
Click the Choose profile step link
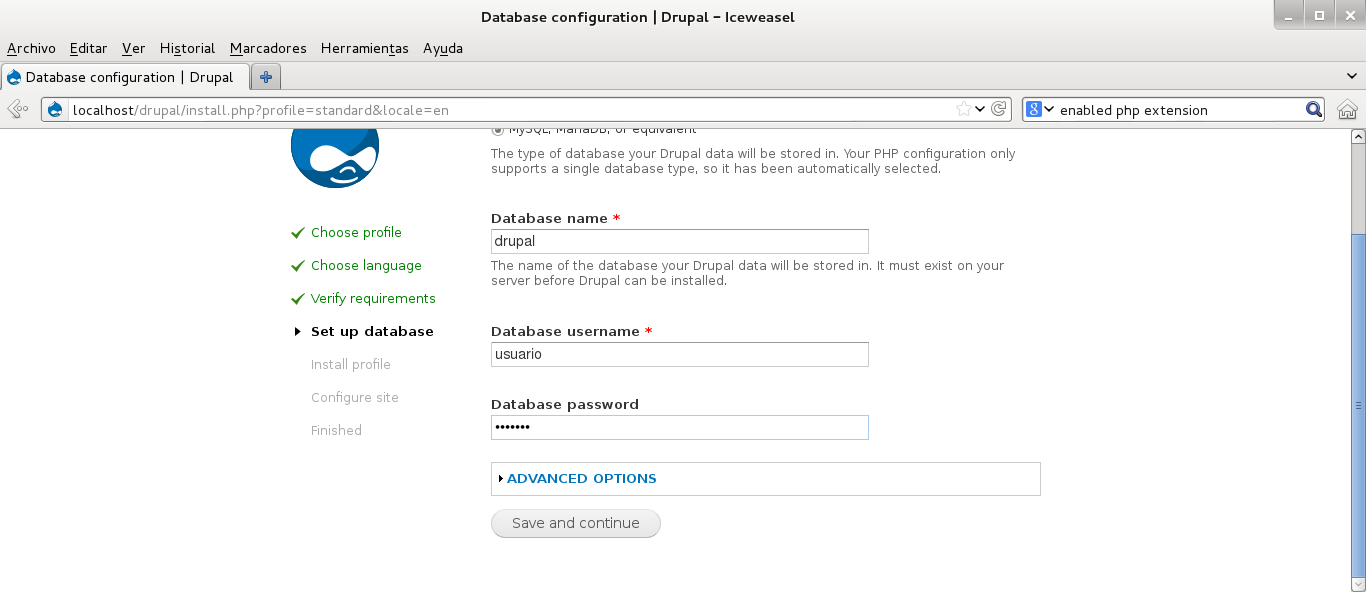pyautogui.click(x=356, y=232)
